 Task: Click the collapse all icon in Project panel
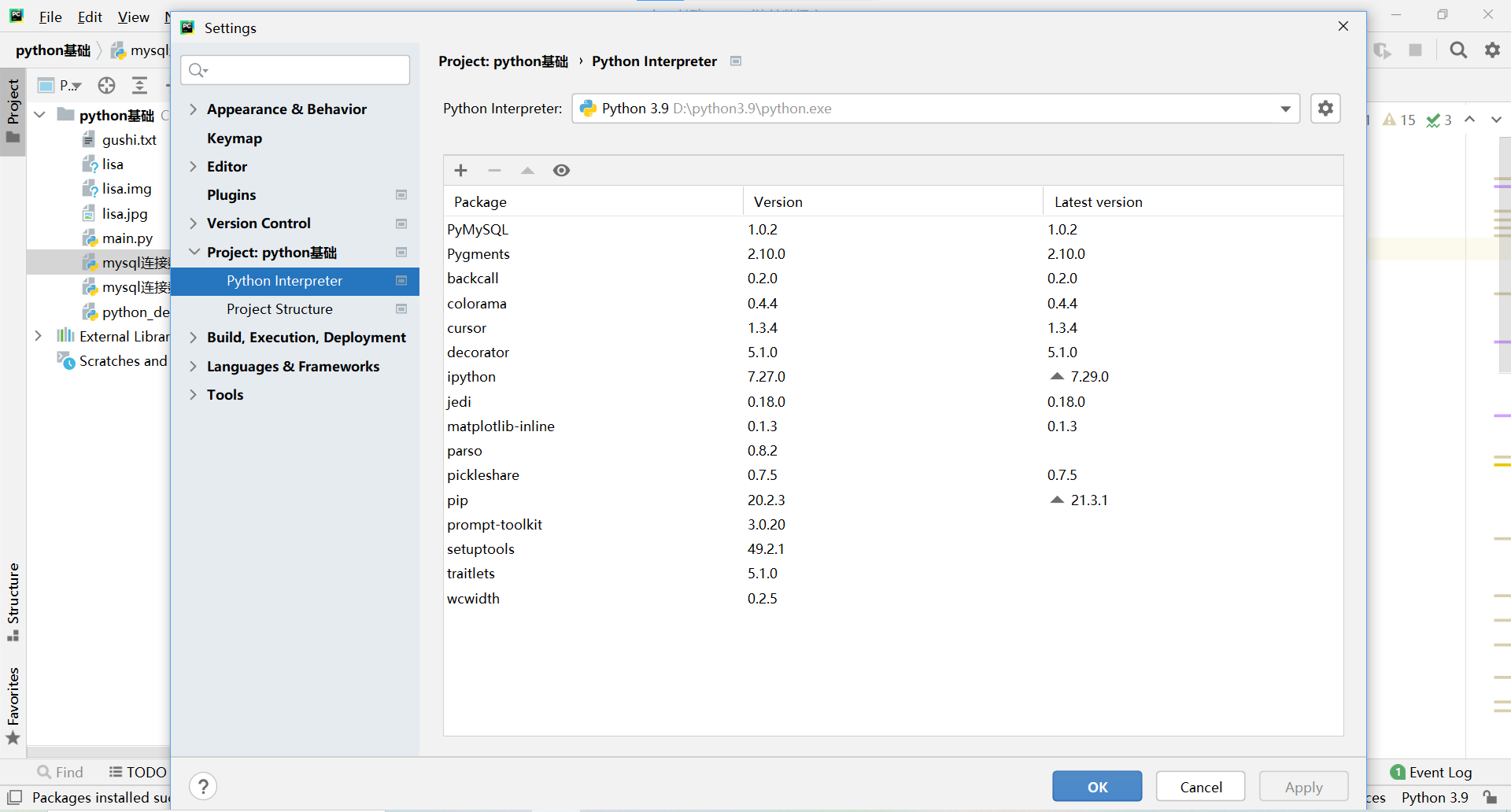point(139,85)
